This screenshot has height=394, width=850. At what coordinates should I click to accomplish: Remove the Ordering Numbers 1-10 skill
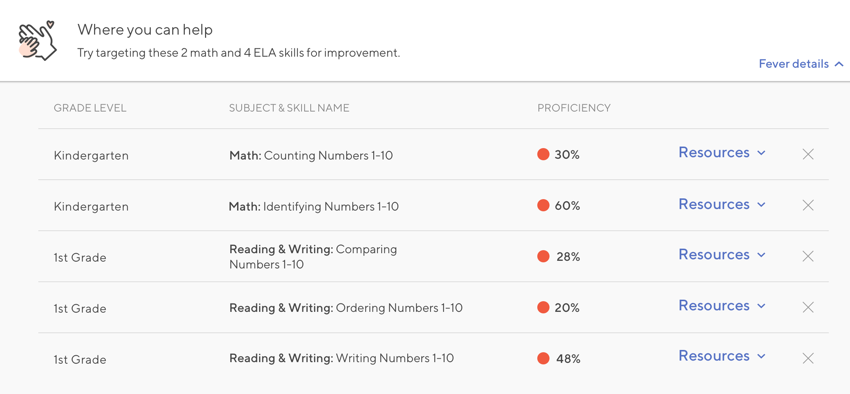pos(808,307)
